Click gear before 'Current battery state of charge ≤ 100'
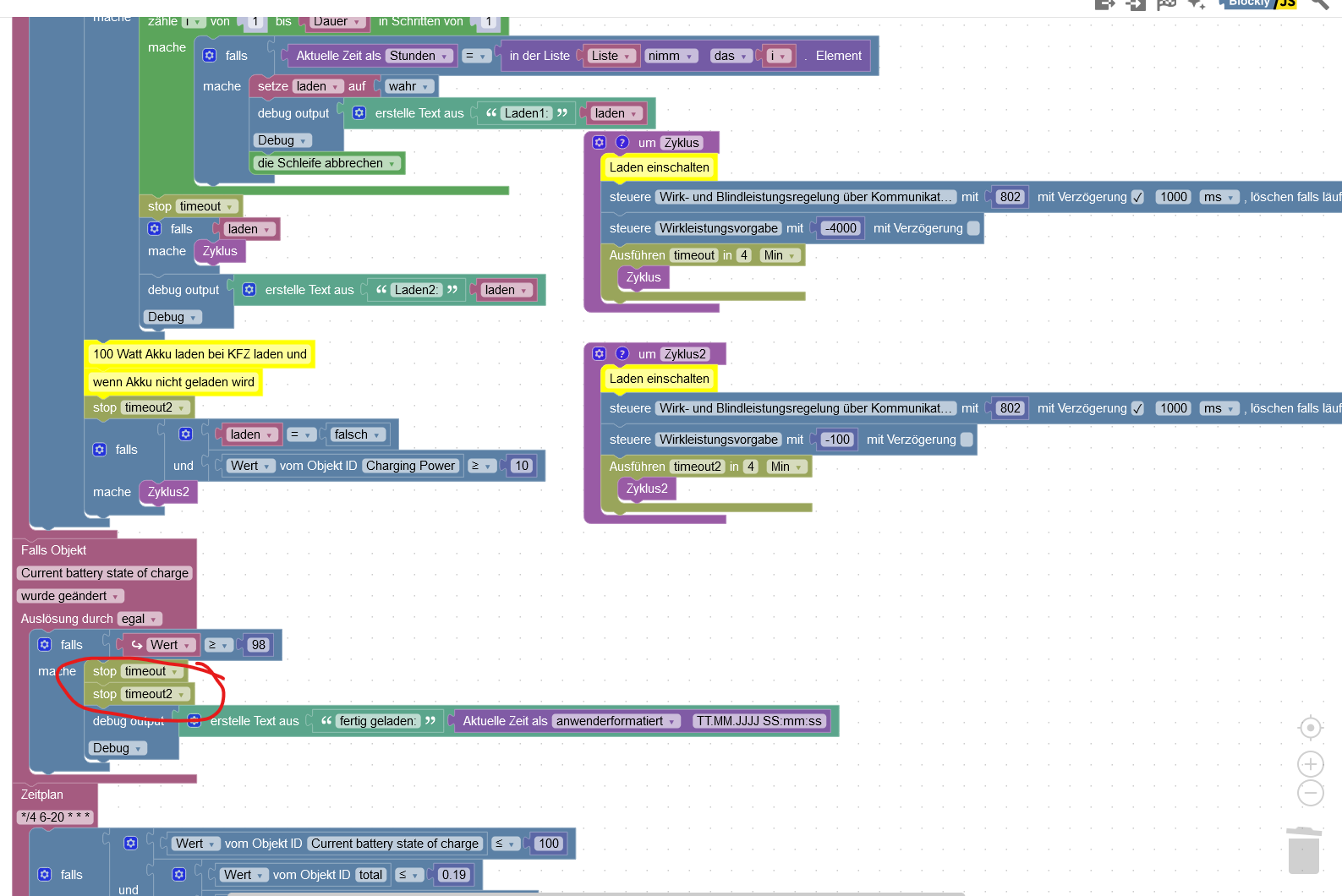 pos(130,844)
